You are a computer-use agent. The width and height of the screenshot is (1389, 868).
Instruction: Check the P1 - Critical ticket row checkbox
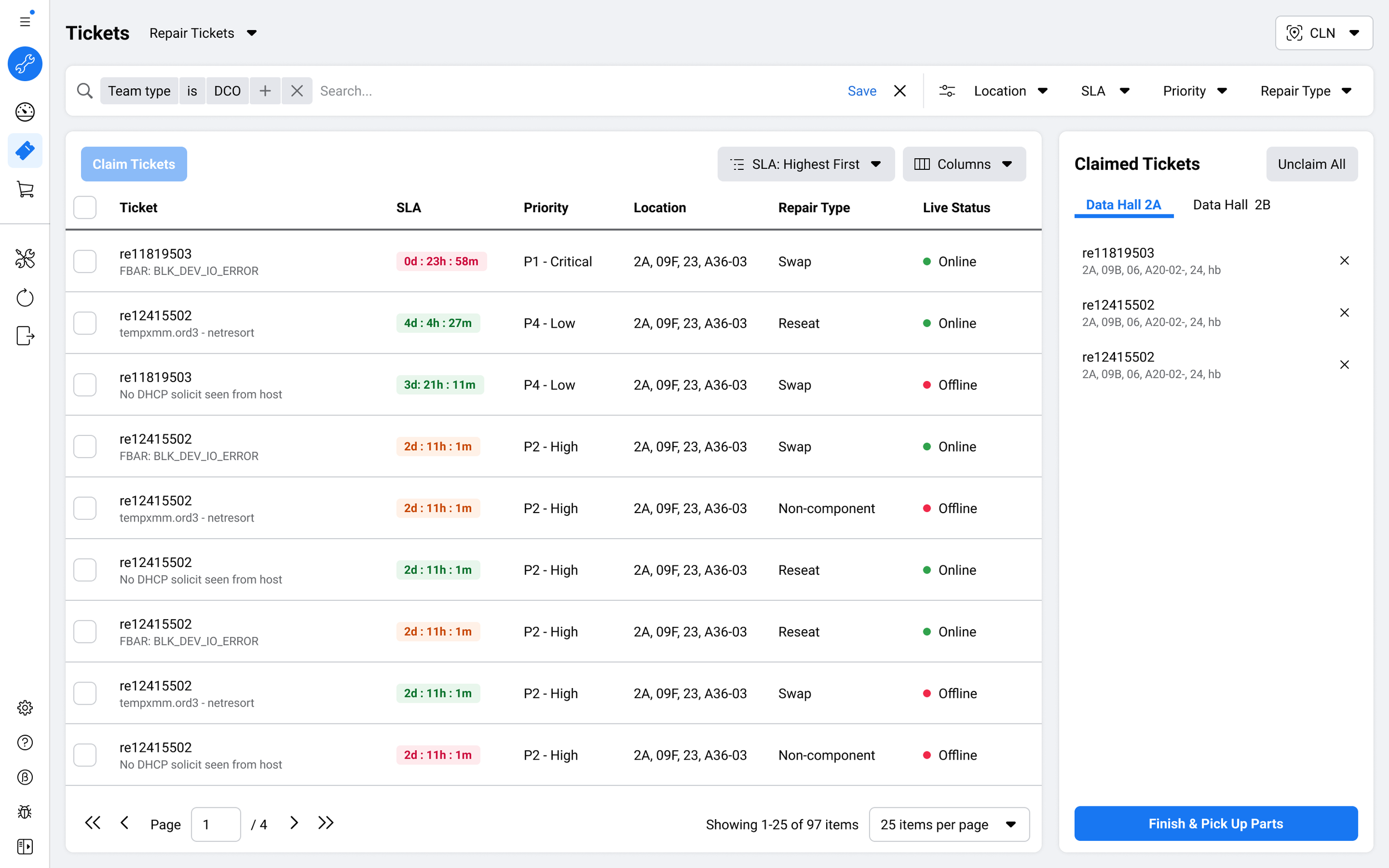(85, 261)
